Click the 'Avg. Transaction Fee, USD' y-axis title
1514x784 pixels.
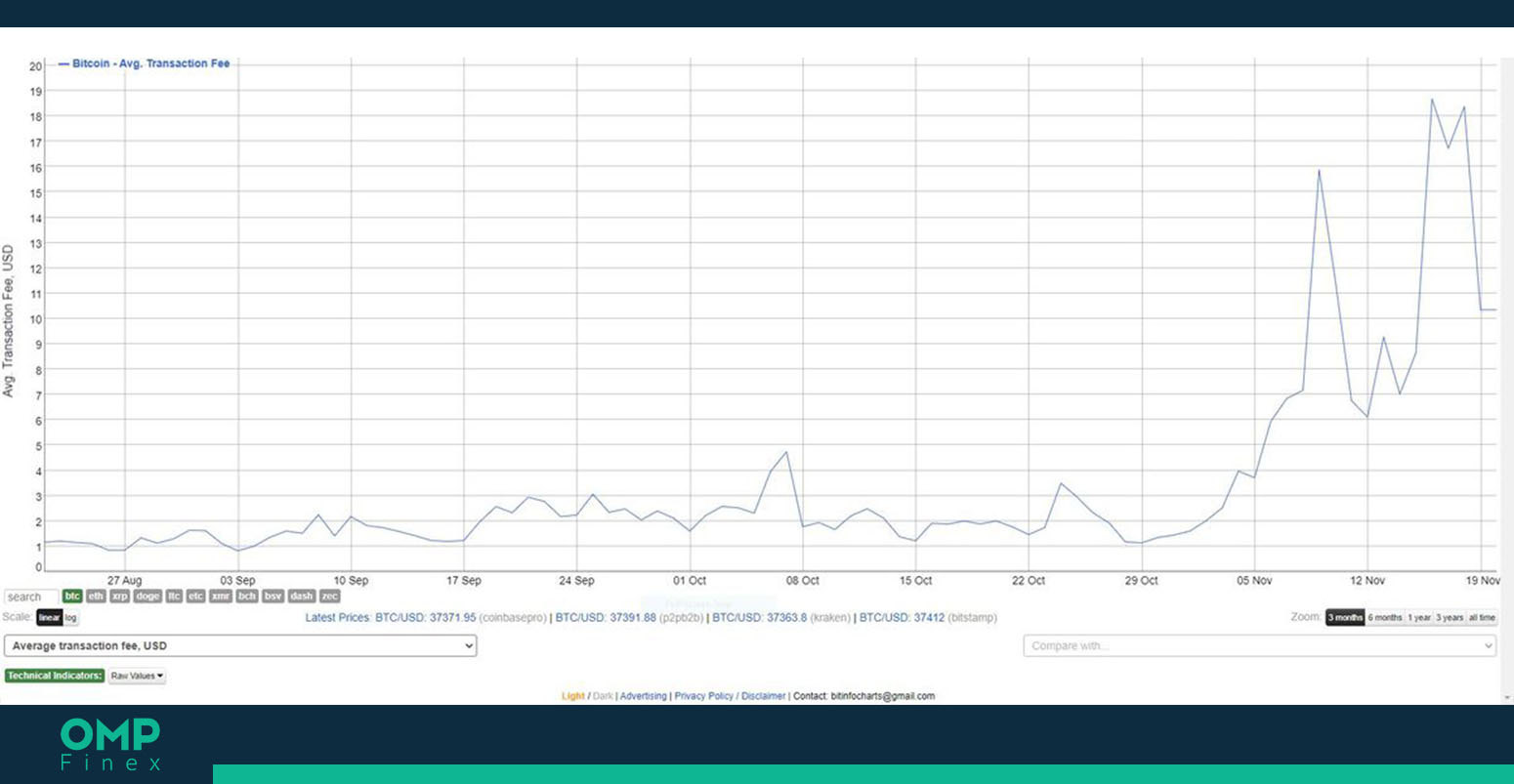click(x=9, y=321)
